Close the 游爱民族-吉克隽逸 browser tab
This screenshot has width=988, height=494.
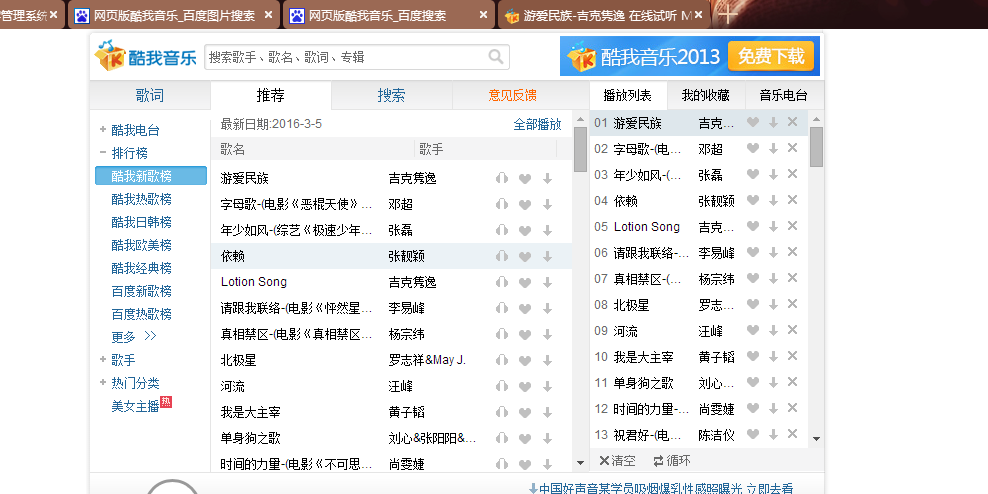(698, 15)
